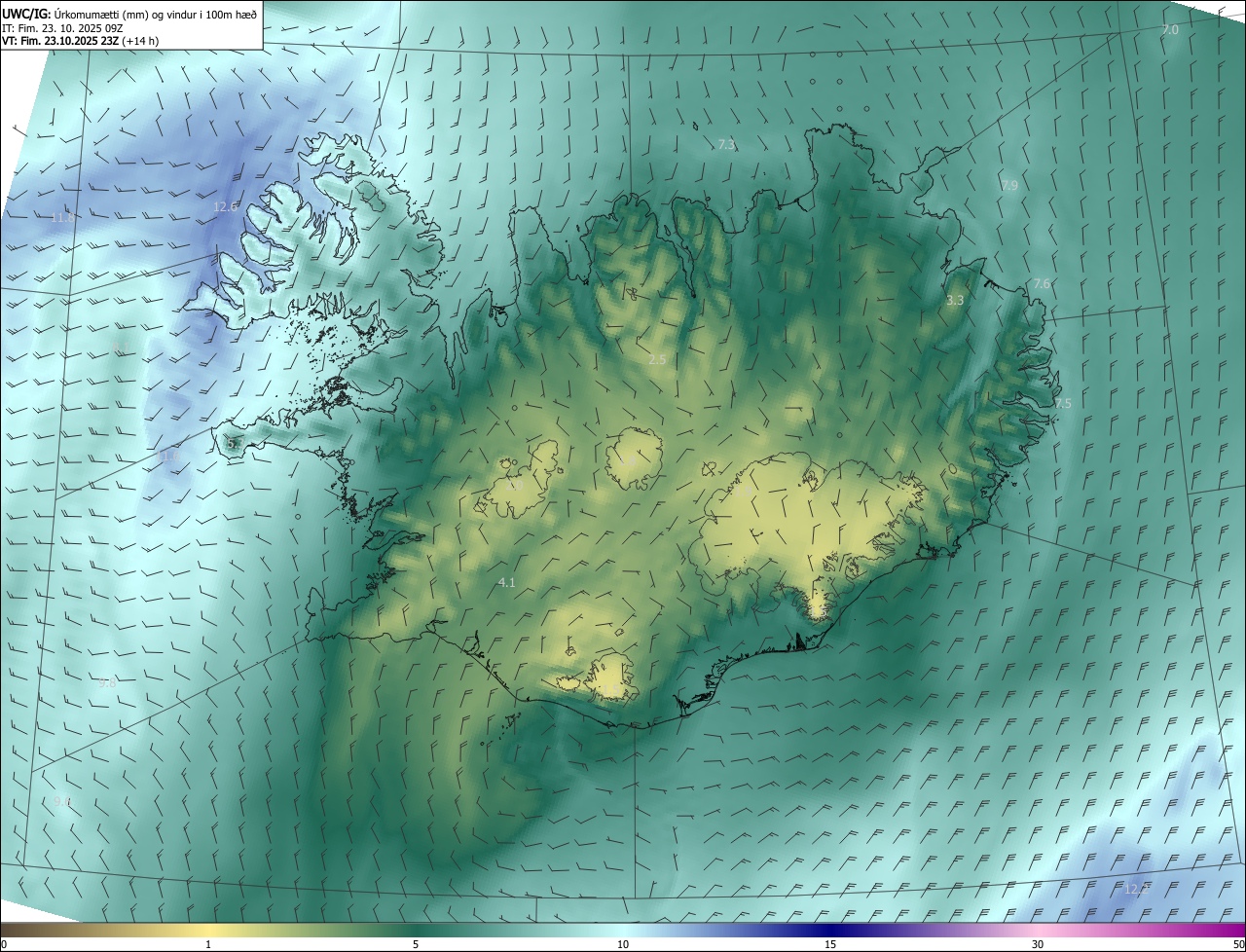Click the 7.6 value label on the map
This screenshot has height=952, width=1246.
click(1042, 283)
